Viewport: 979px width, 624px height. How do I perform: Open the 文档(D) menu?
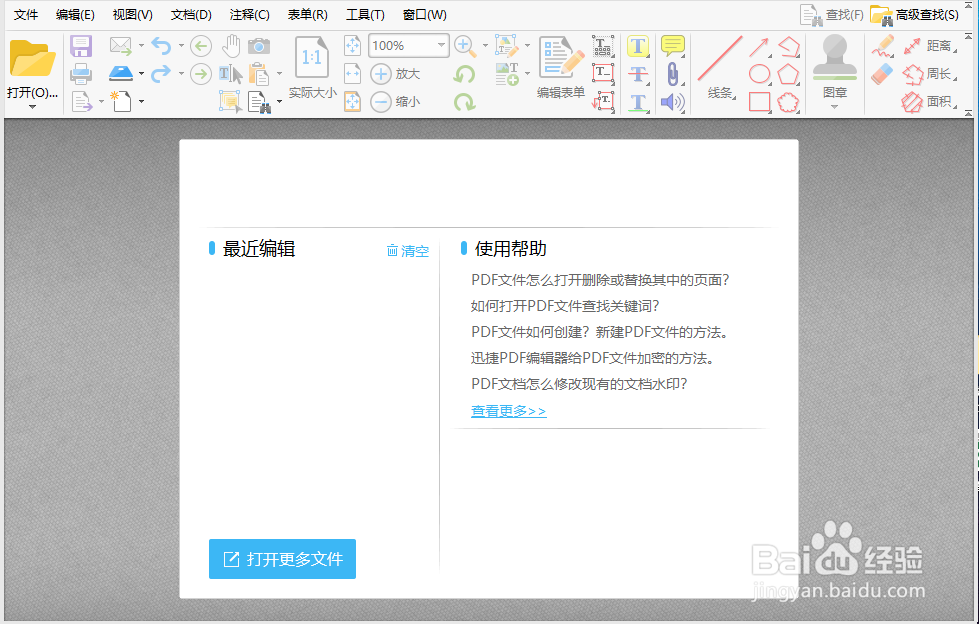(x=189, y=14)
